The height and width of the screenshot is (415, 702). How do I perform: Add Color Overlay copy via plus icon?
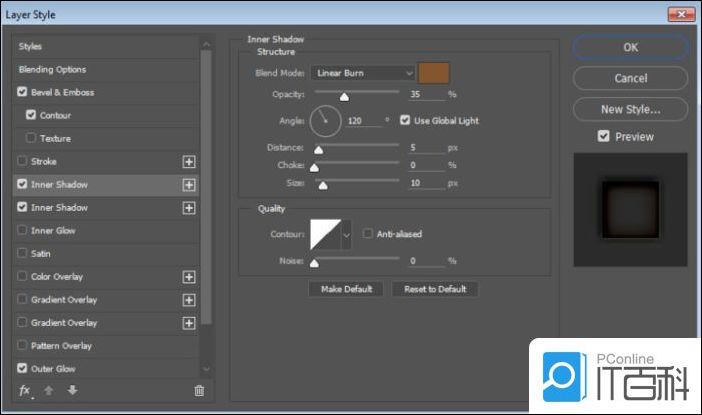(x=189, y=277)
